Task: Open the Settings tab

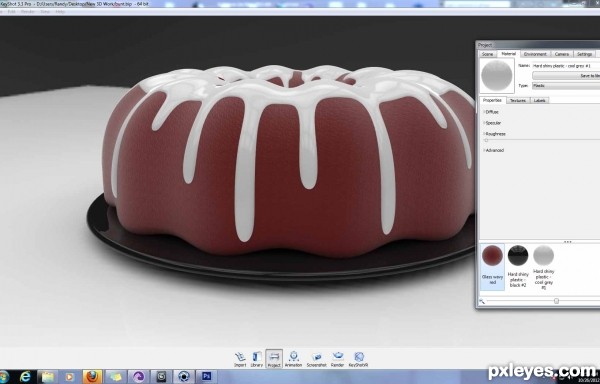Action: pos(584,54)
